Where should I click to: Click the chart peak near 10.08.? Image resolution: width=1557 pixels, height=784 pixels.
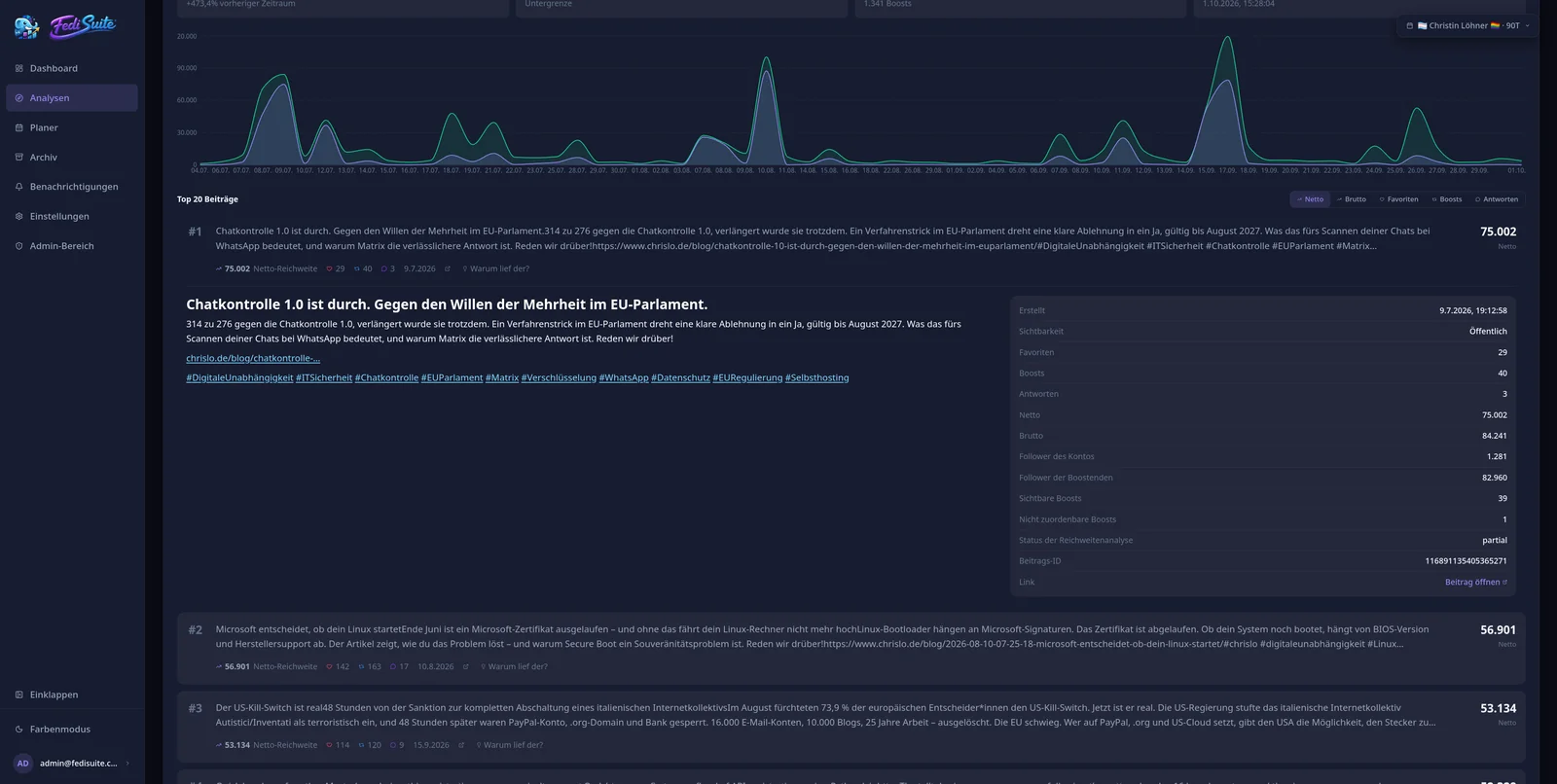767,59
